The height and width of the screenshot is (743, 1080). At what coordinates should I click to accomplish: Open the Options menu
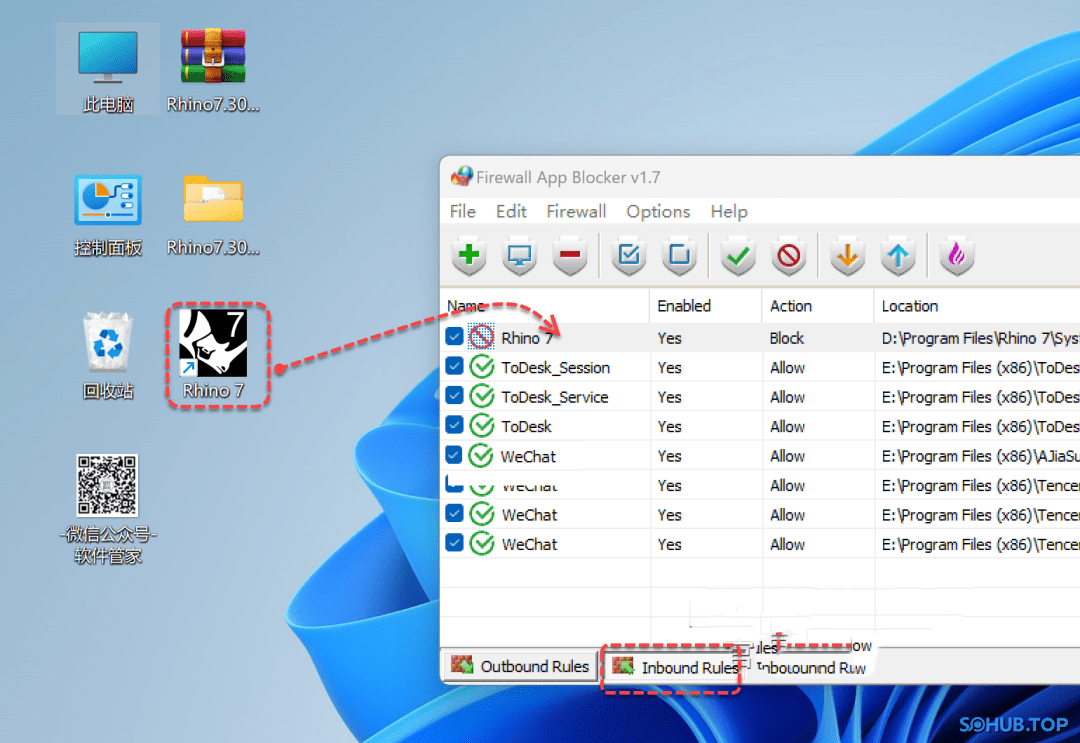pos(658,211)
